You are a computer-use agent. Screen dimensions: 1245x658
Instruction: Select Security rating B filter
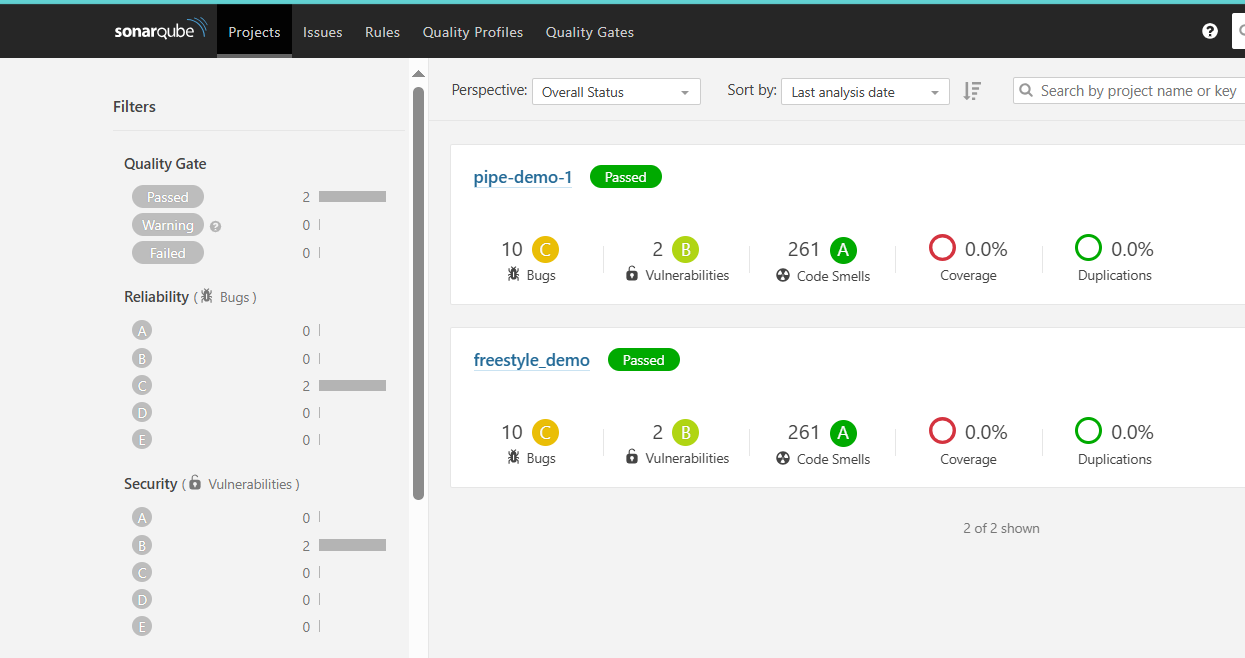coord(142,545)
